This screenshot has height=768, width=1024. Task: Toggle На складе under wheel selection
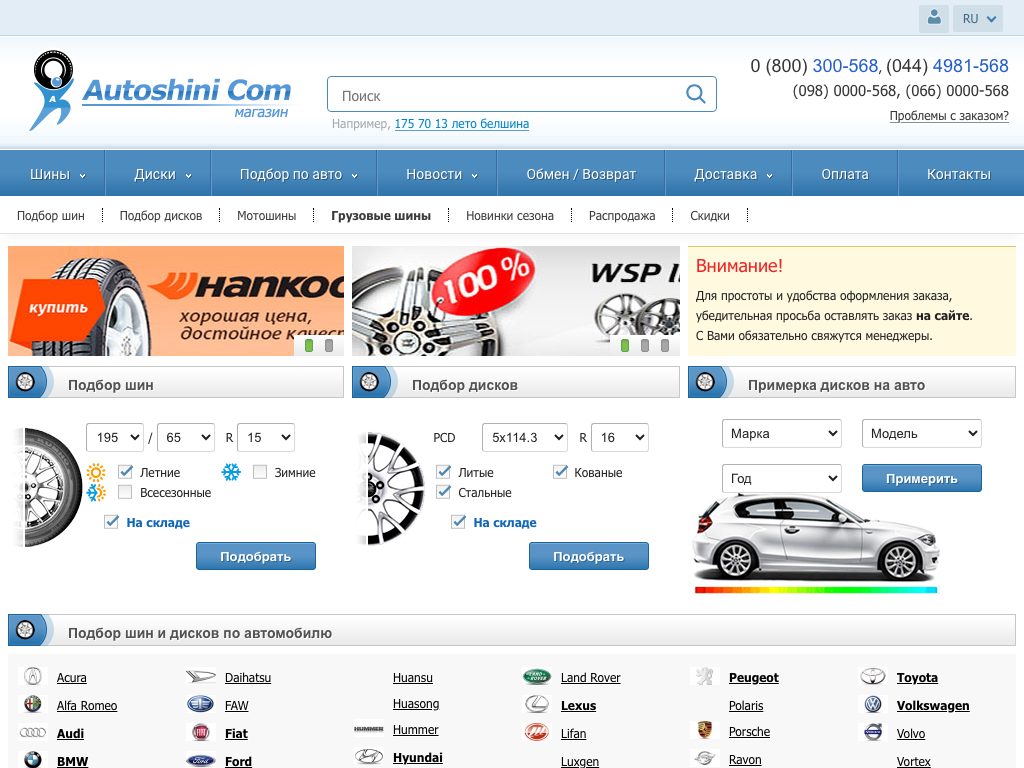click(x=458, y=522)
